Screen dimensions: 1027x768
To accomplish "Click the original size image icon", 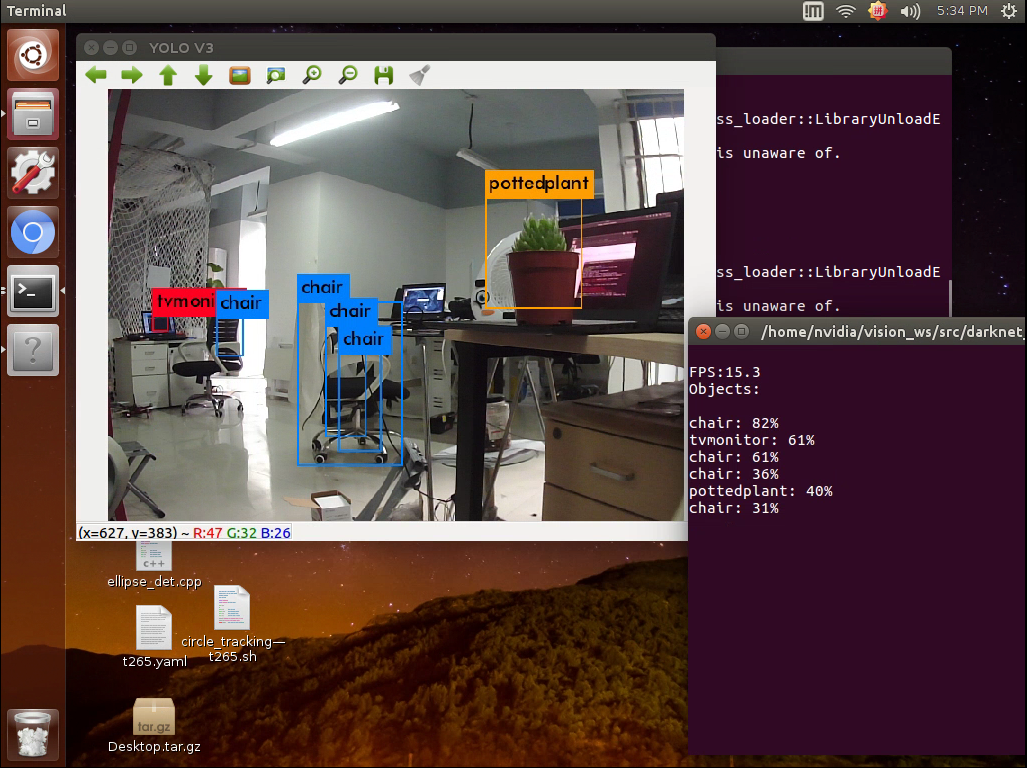I will (x=240, y=75).
